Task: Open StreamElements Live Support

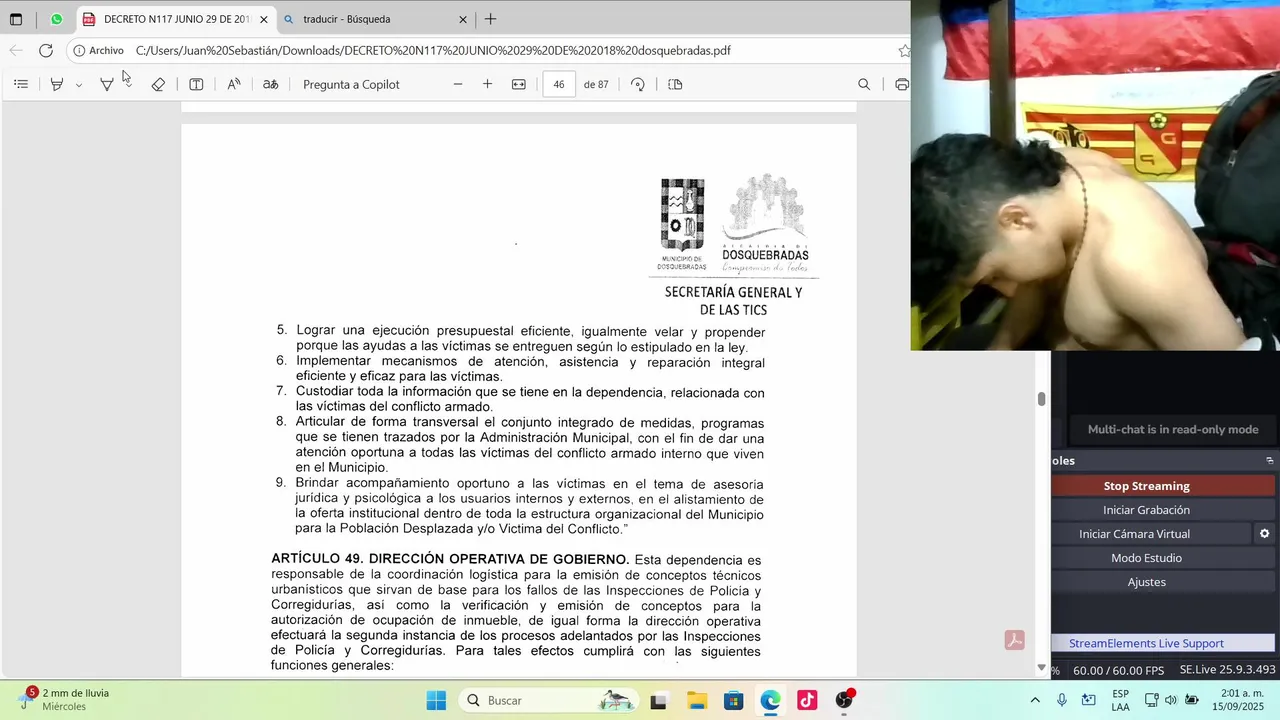Action: (1146, 643)
